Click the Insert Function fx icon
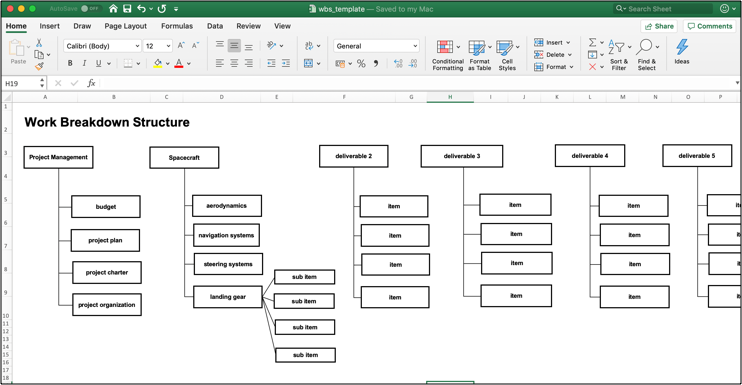The width and height of the screenshot is (742, 385). coord(91,83)
